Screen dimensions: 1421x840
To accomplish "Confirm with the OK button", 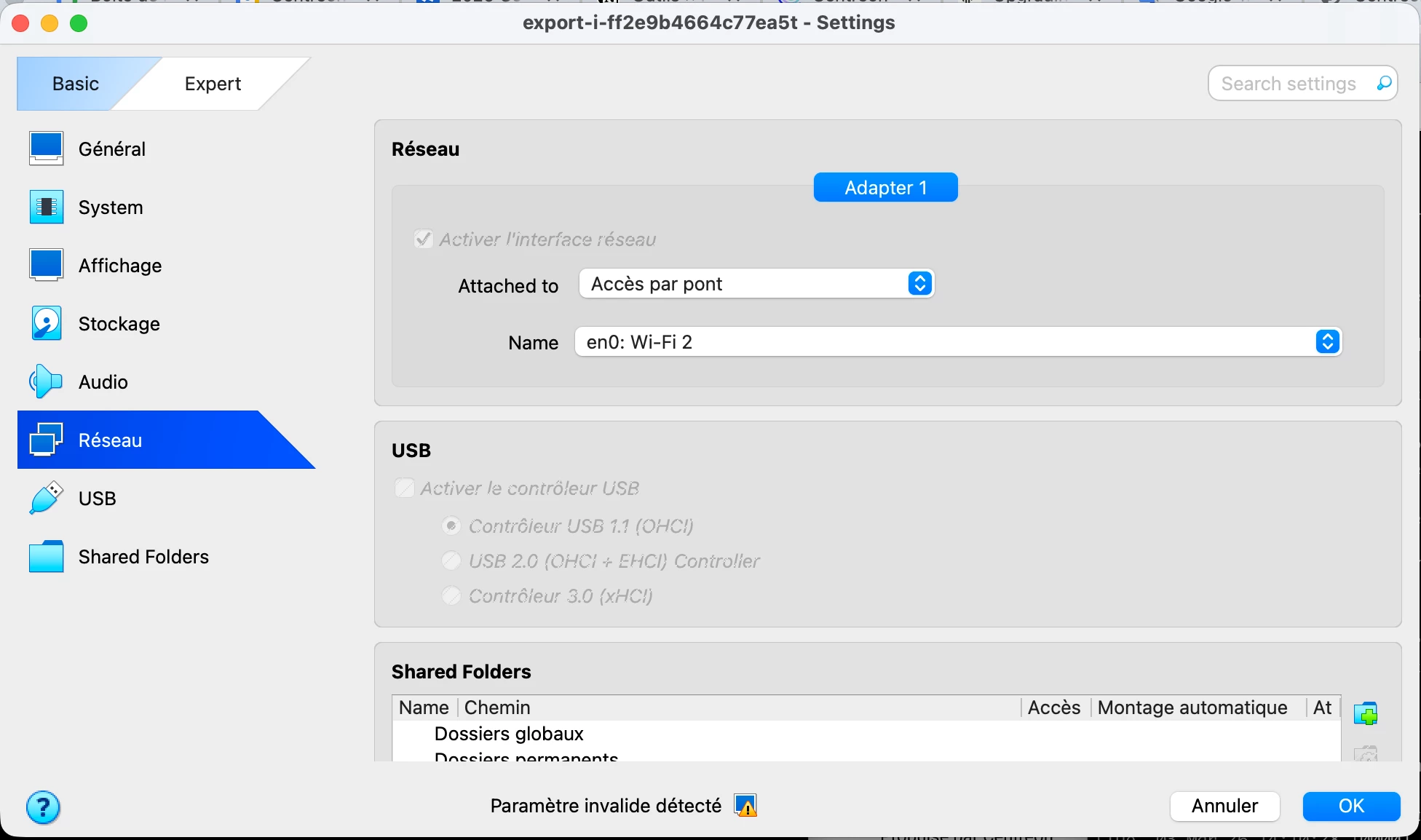I will [x=1351, y=806].
